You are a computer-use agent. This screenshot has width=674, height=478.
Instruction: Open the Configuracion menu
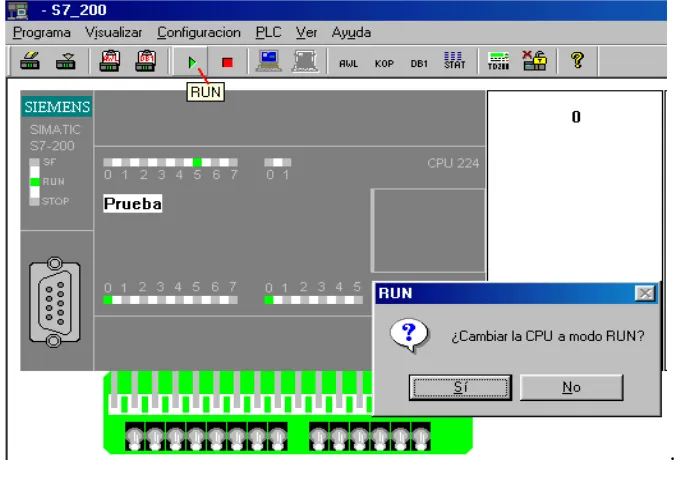(199, 33)
